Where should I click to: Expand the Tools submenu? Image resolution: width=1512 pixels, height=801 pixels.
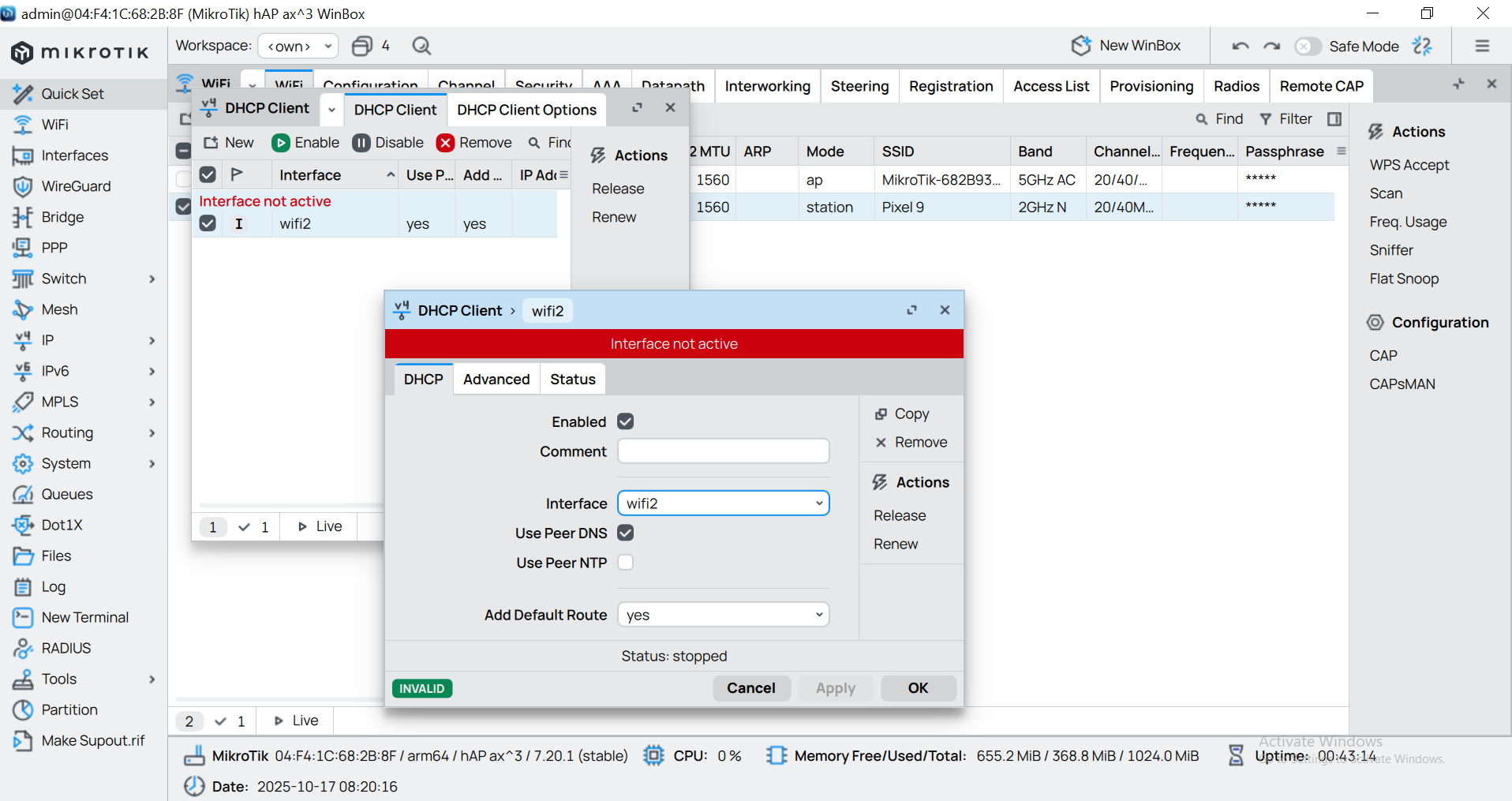152,679
